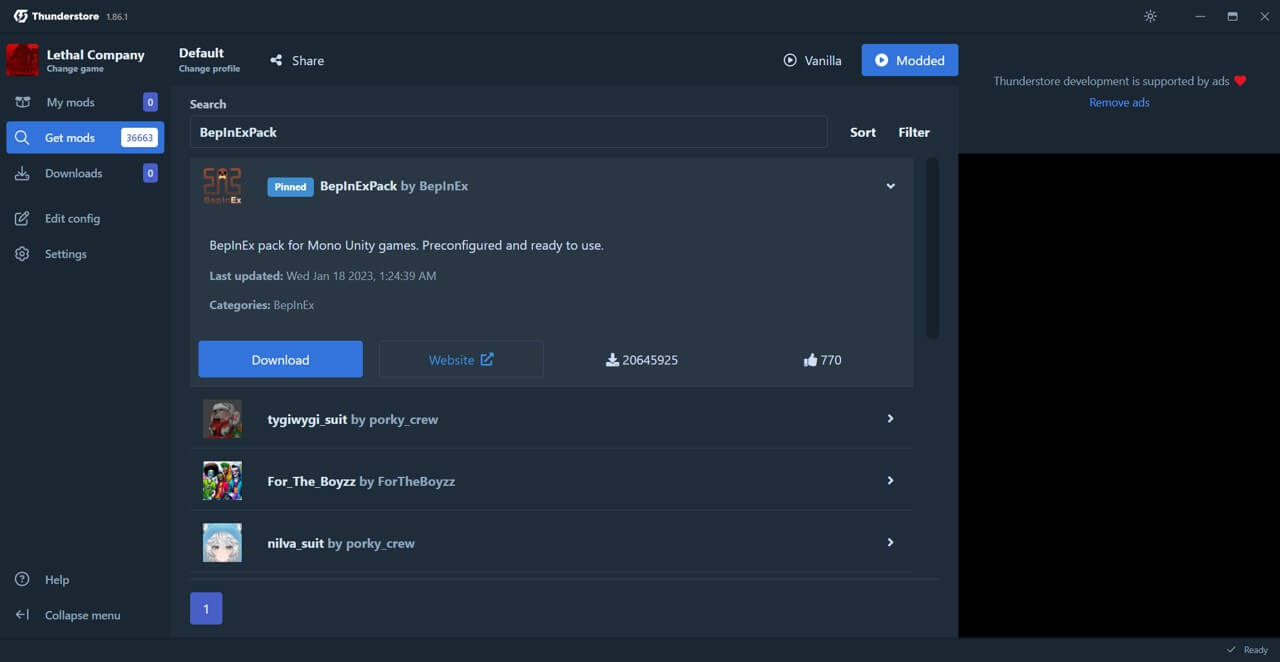
Task: Click the thumbs-up likes icon
Action: tap(810, 360)
